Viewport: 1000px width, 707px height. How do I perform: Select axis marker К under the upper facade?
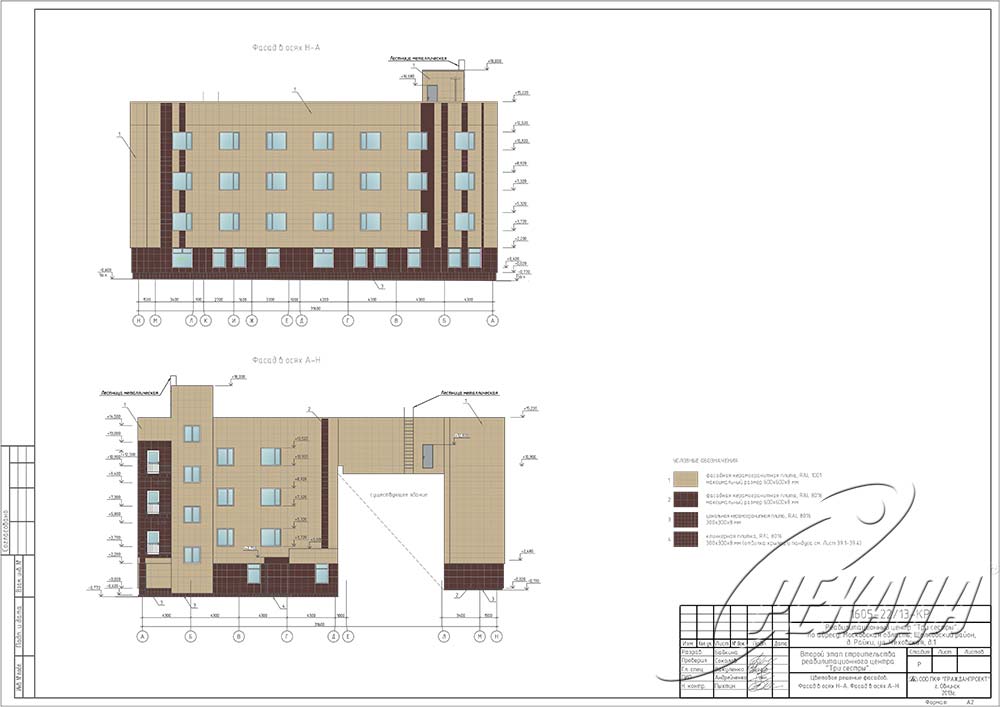point(205,321)
